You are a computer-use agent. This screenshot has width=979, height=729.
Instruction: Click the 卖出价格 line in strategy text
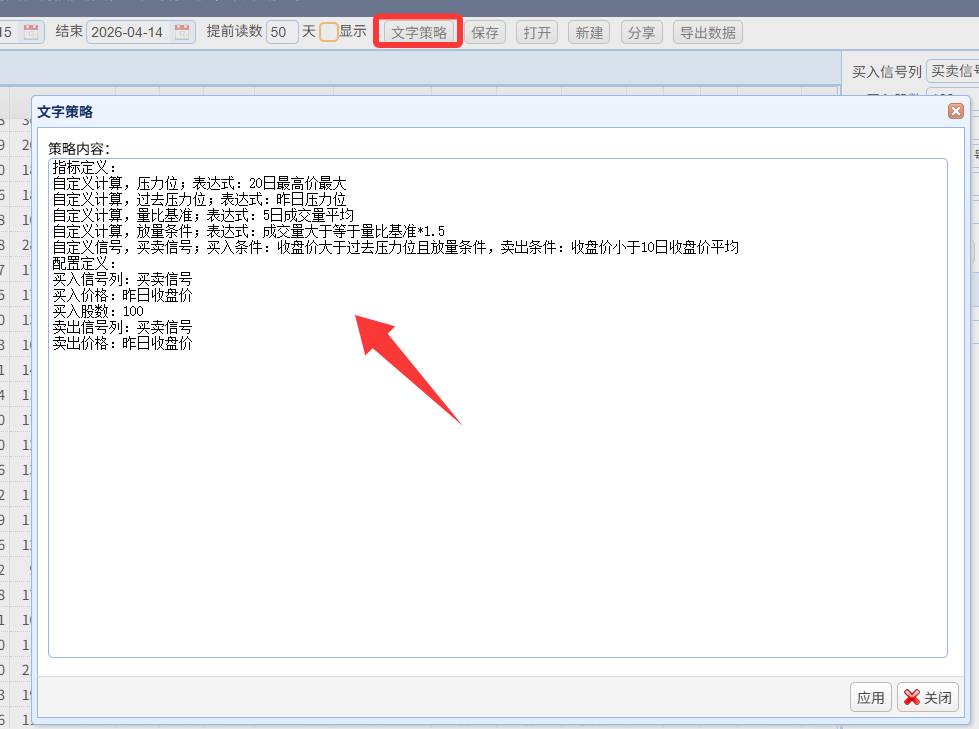(122, 343)
